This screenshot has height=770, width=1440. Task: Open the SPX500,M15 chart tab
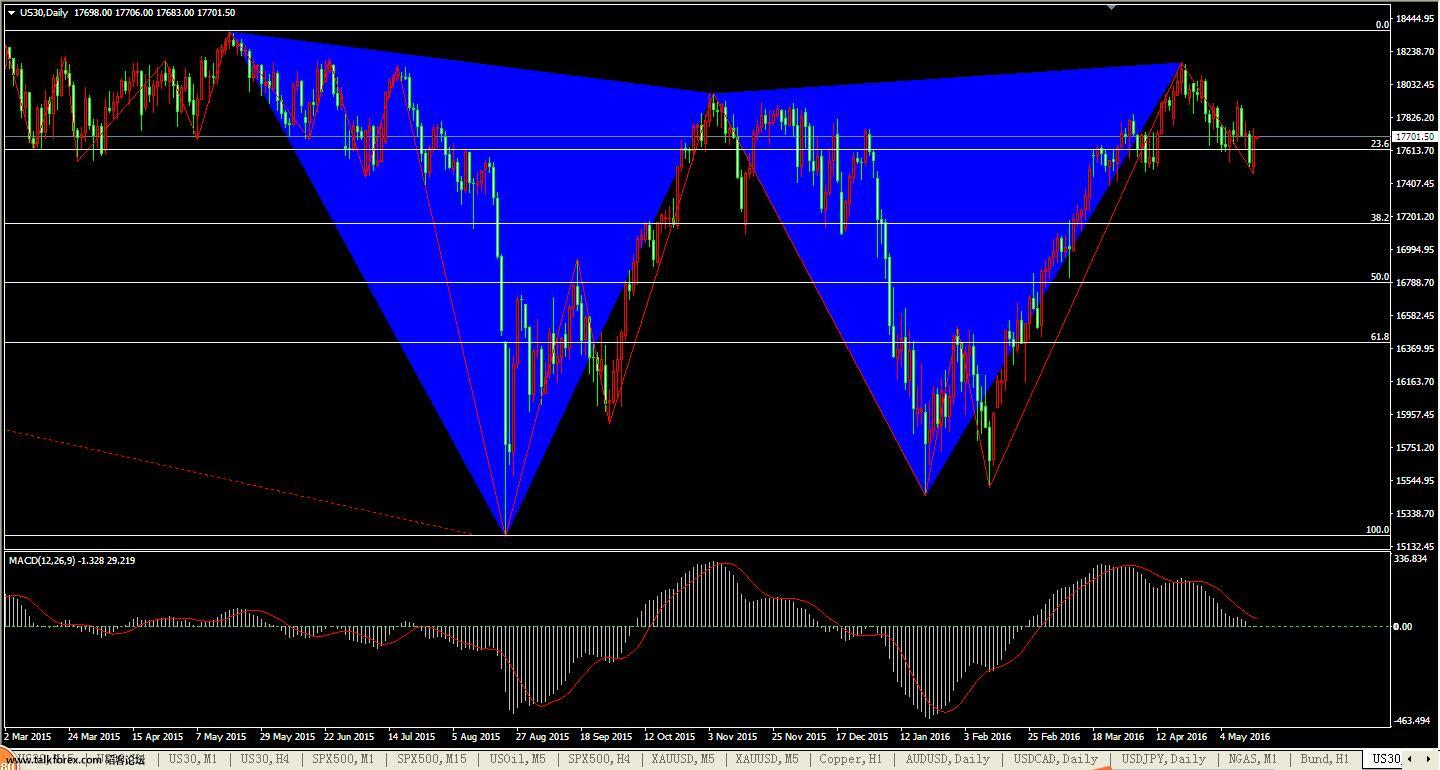[432, 759]
